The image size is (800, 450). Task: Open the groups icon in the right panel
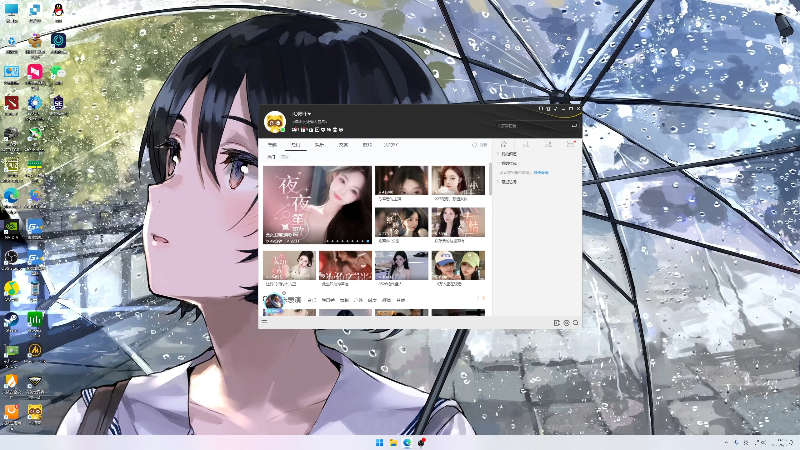tap(548, 144)
